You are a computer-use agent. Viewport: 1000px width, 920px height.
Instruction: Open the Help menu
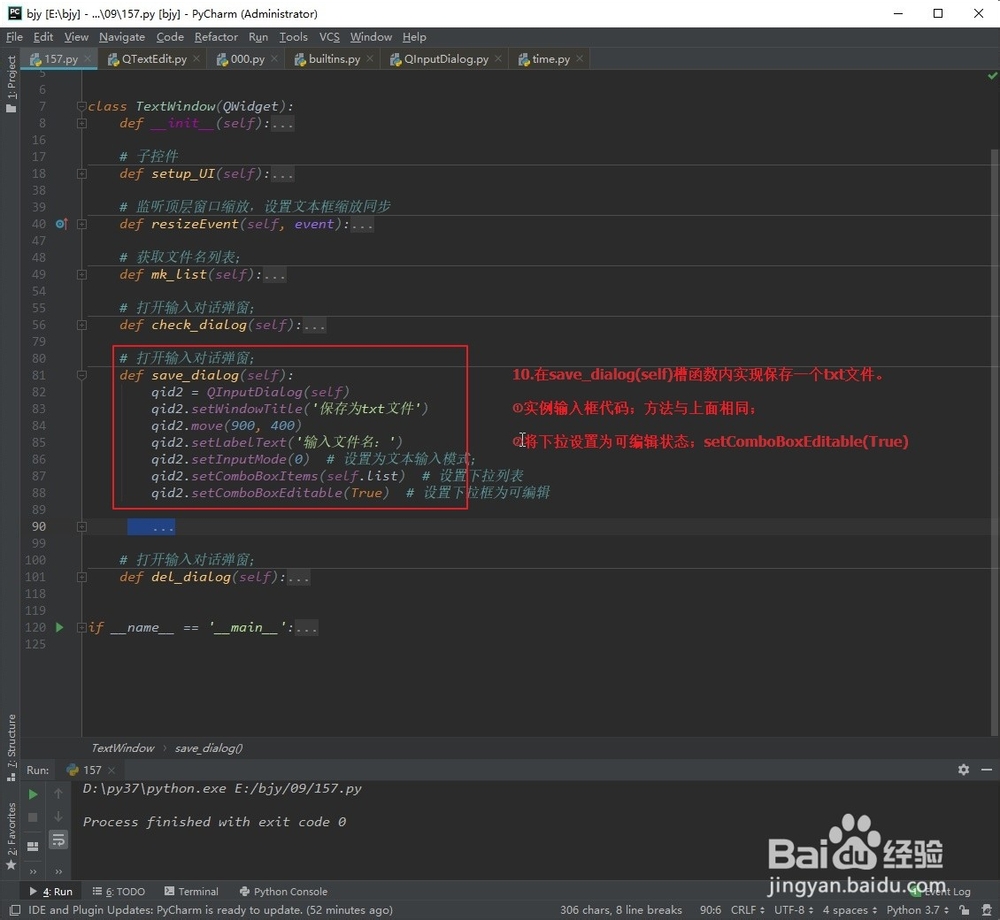click(414, 37)
